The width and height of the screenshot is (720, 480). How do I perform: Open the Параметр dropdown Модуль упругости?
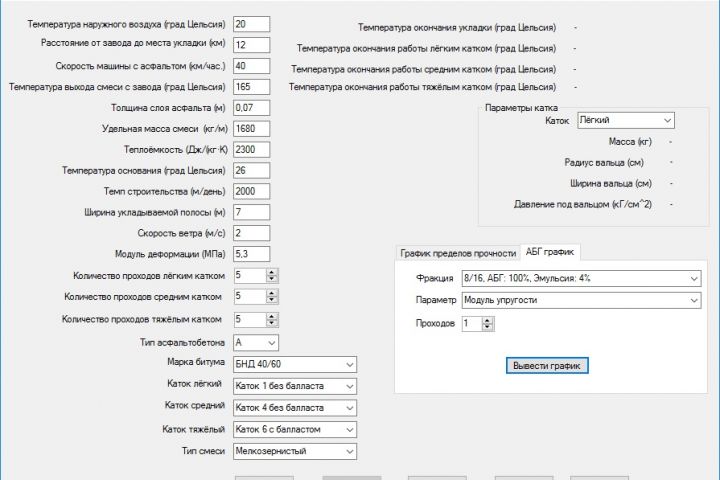[x=581, y=300]
